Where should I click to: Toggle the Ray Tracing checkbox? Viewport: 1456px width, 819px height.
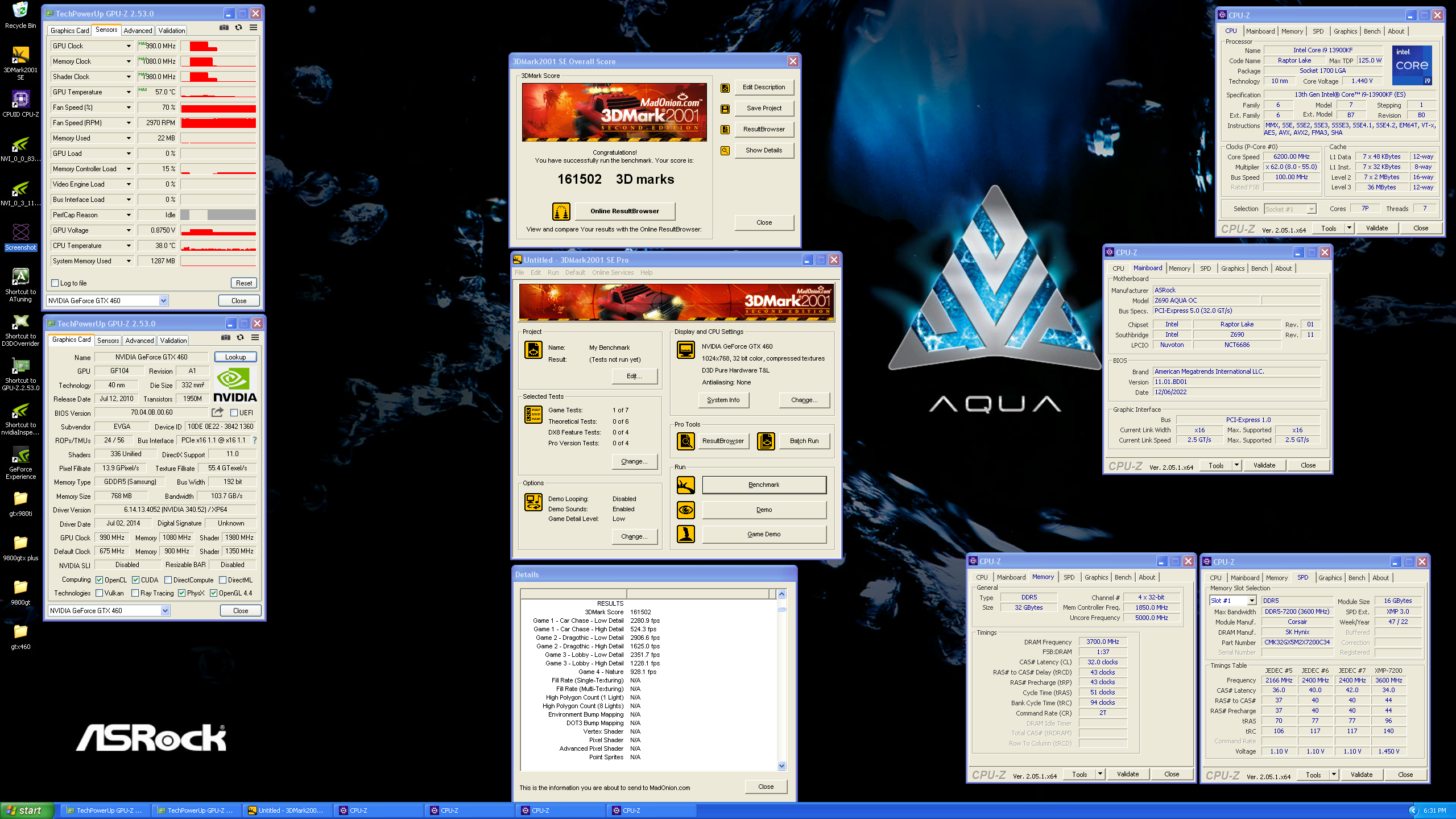point(135,593)
